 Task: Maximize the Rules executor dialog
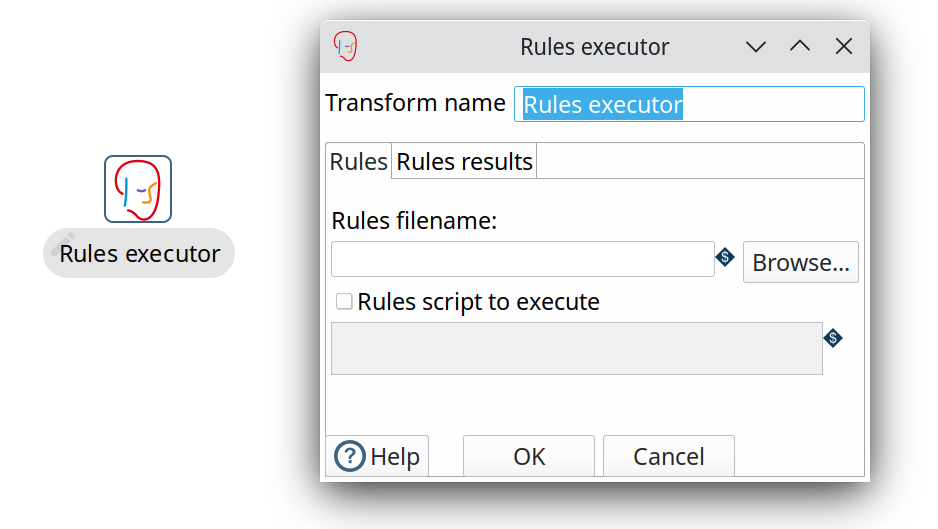800,46
